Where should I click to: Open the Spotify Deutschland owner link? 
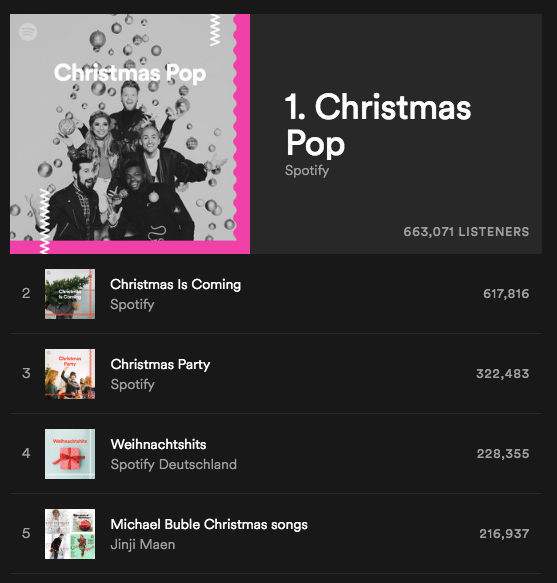[174, 464]
